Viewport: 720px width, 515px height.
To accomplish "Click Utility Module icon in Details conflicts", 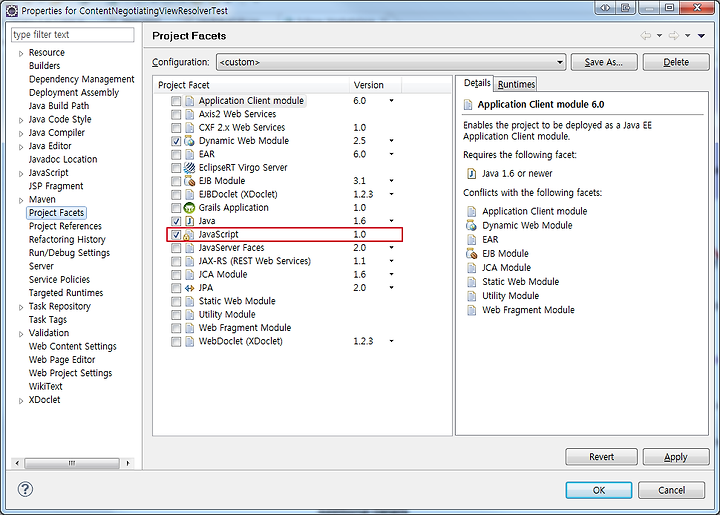I will click(471, 296).
